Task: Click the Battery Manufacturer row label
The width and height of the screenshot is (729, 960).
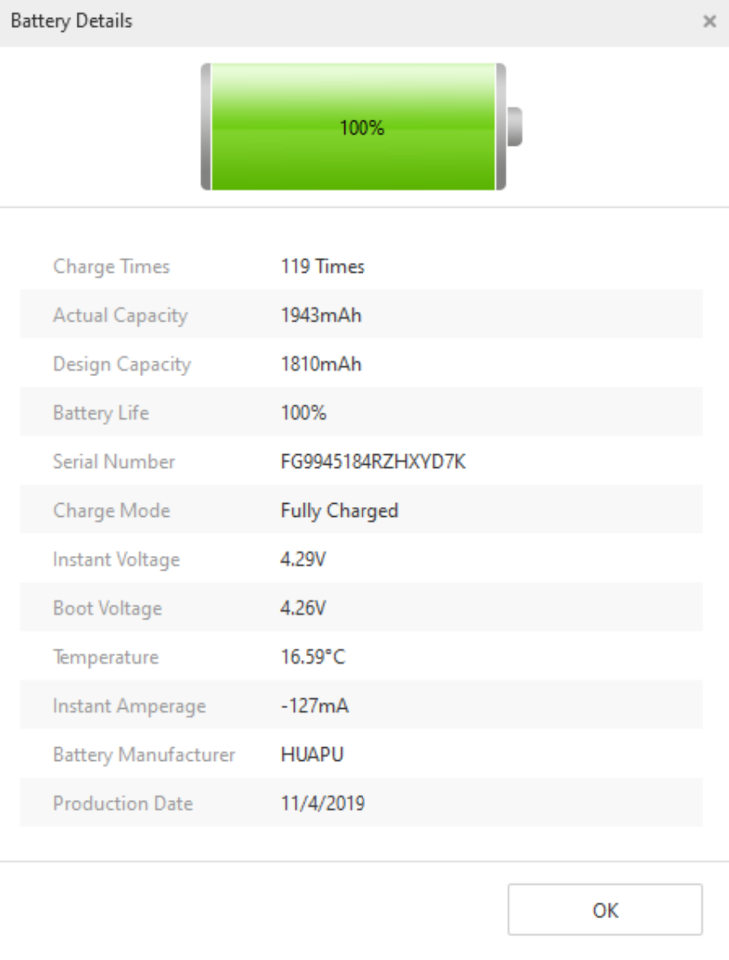Action: [x=144, y=755]
